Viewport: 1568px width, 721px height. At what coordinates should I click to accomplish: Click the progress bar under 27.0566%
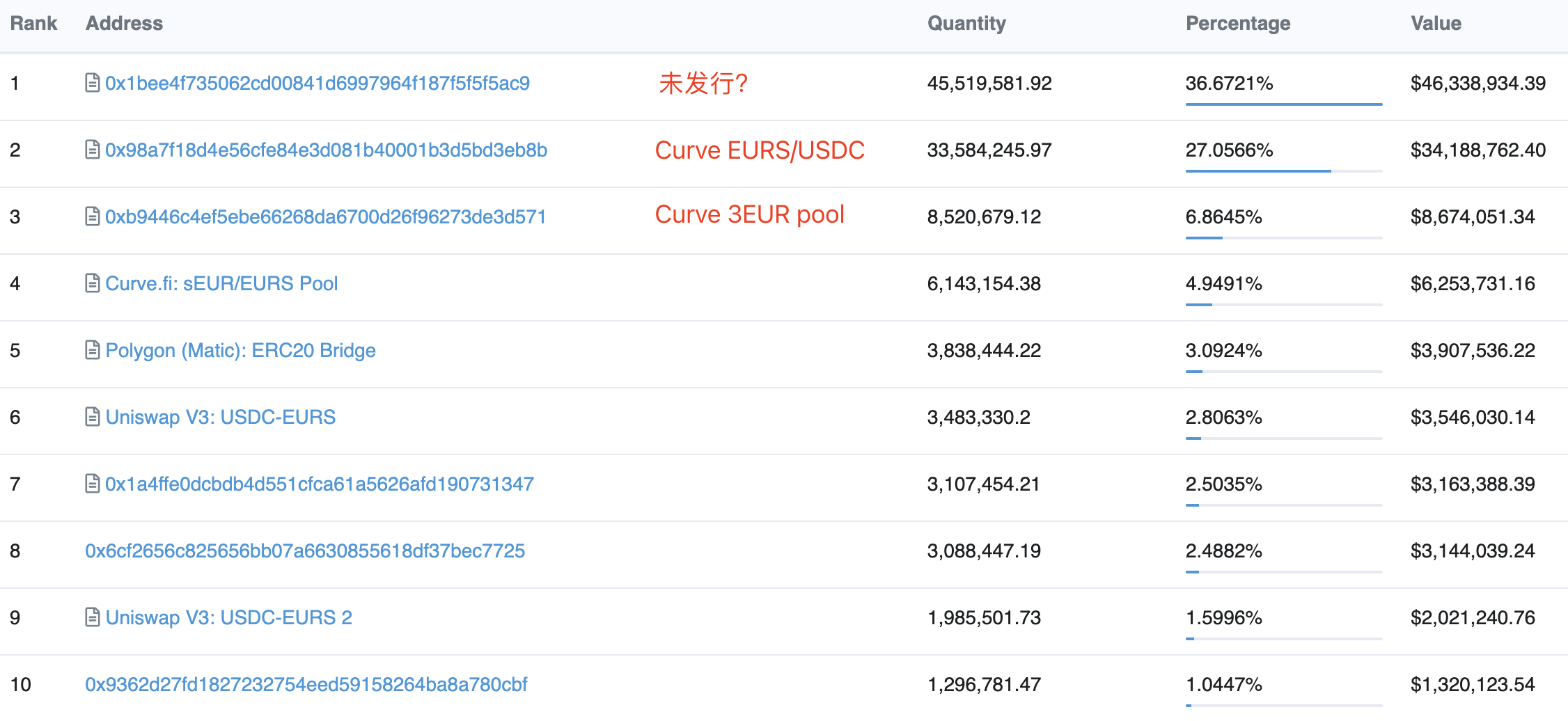[1284, 171]
